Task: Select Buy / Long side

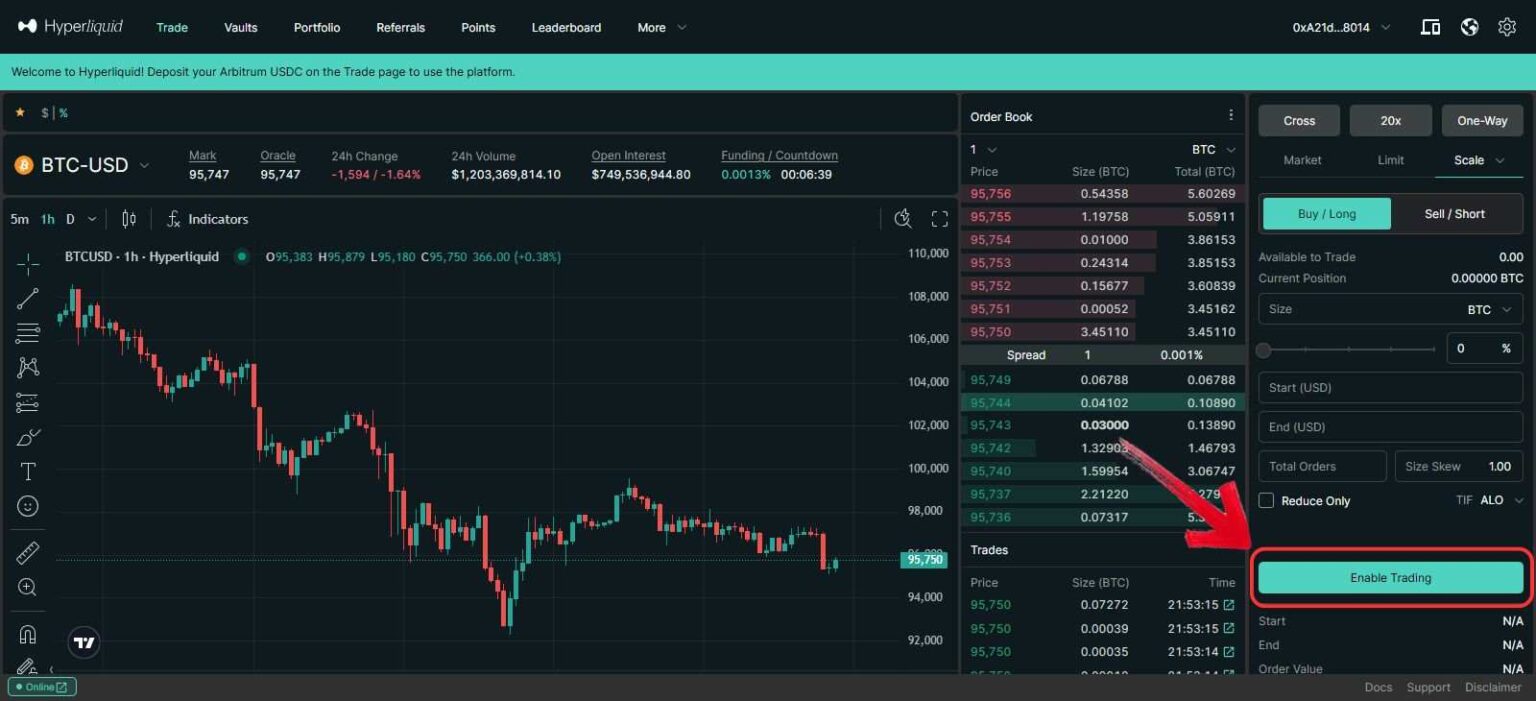Action: pyautogui.click(x=1326, y=214)
